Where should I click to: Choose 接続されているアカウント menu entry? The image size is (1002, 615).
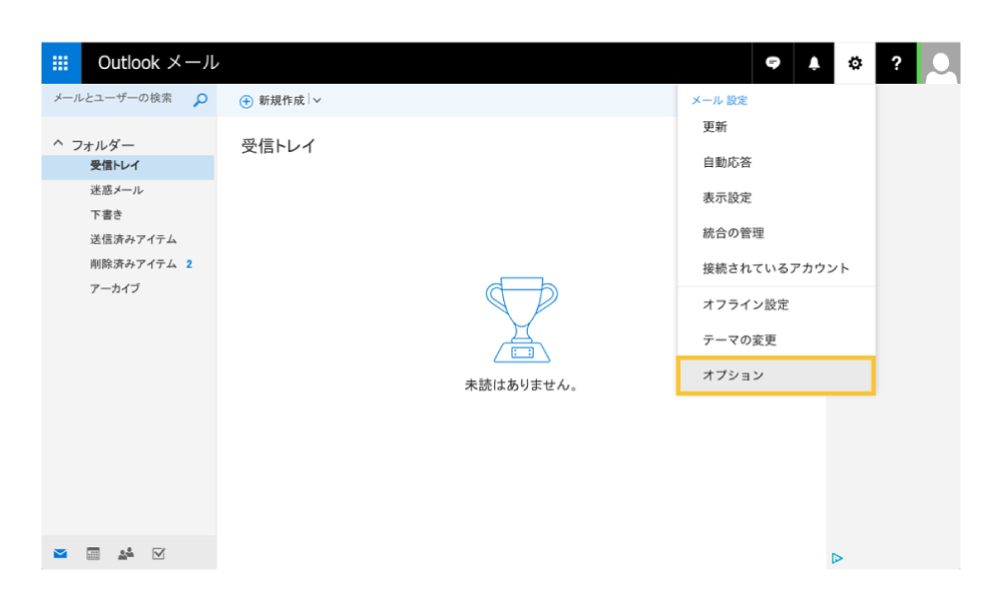(x=776, y=269)
